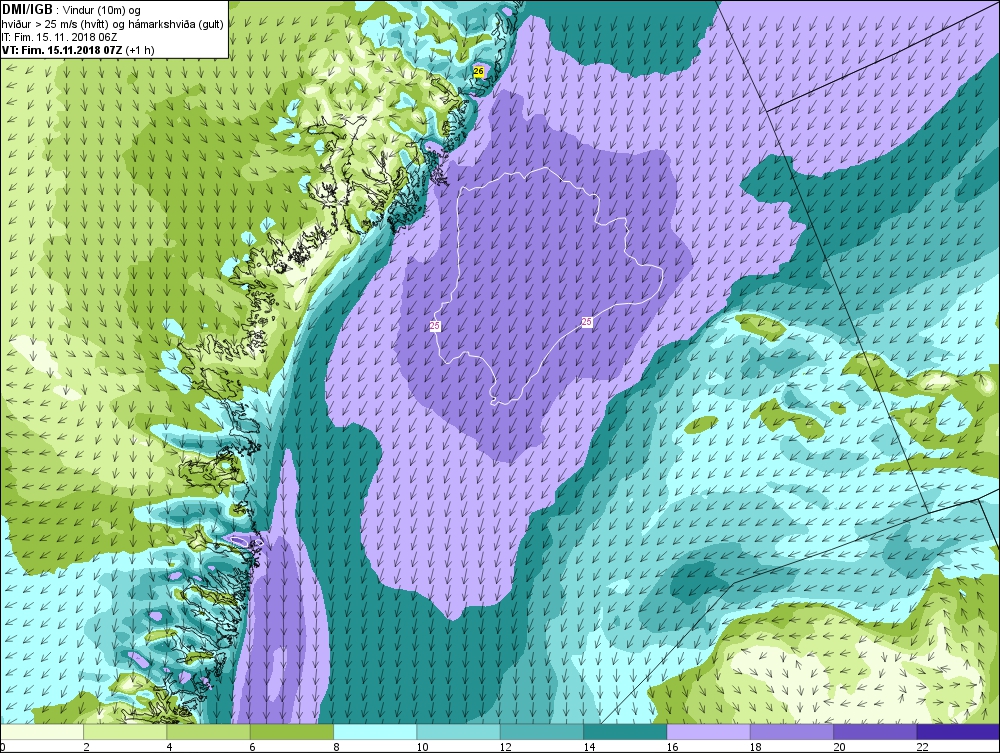Pick the palest 0–2 m/s legend swatch

[42, 732]
